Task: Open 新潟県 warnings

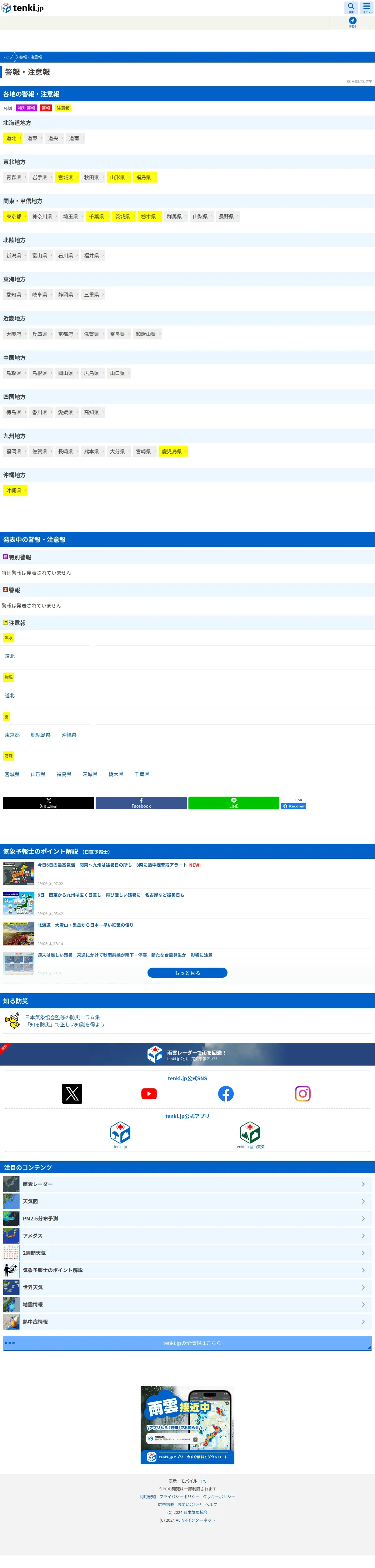Action: (x=15, y=256)
